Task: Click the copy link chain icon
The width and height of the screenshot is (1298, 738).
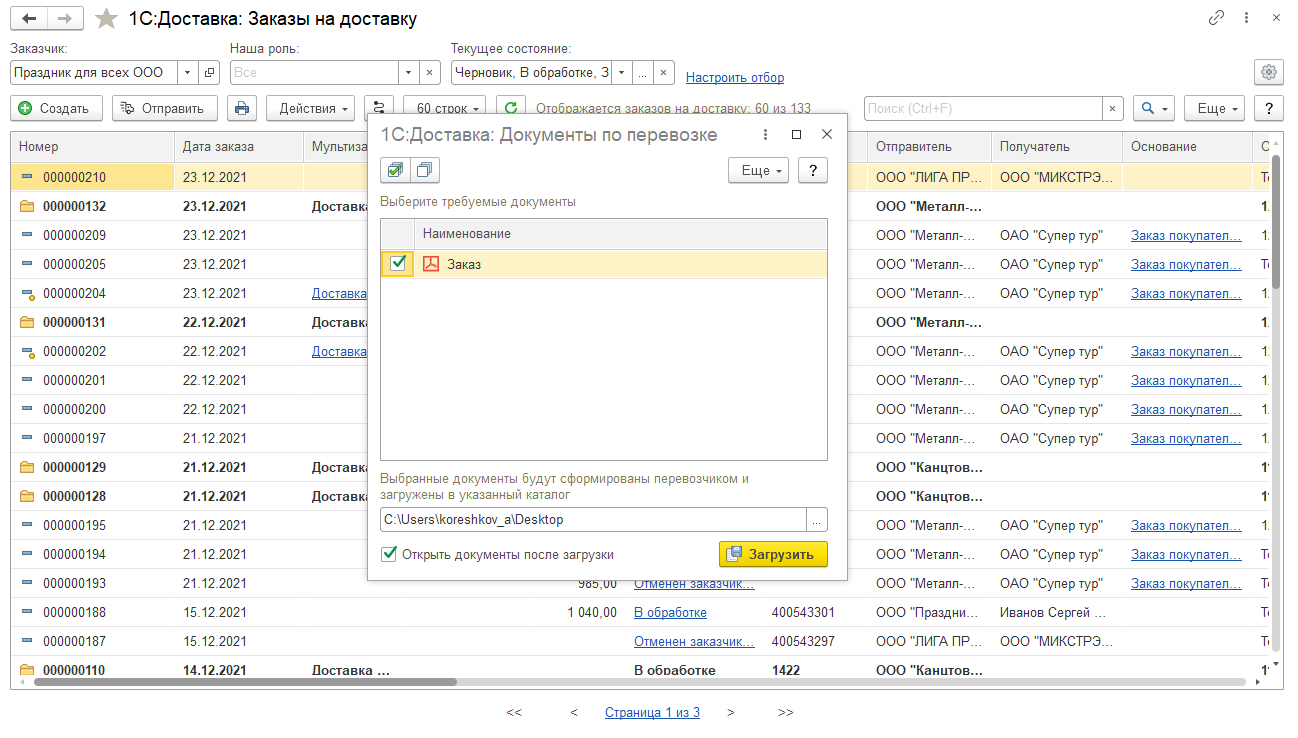Action: (x=1216, y=18)
